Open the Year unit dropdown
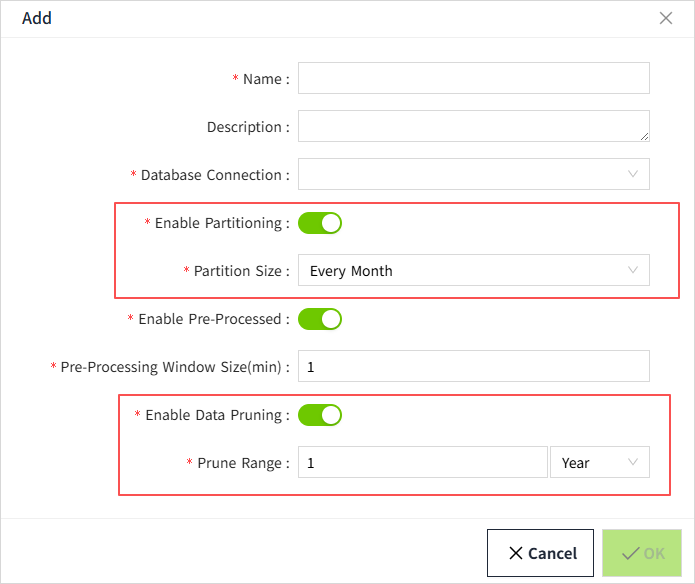This screenshot has height=584, width=695. [599, 462]
